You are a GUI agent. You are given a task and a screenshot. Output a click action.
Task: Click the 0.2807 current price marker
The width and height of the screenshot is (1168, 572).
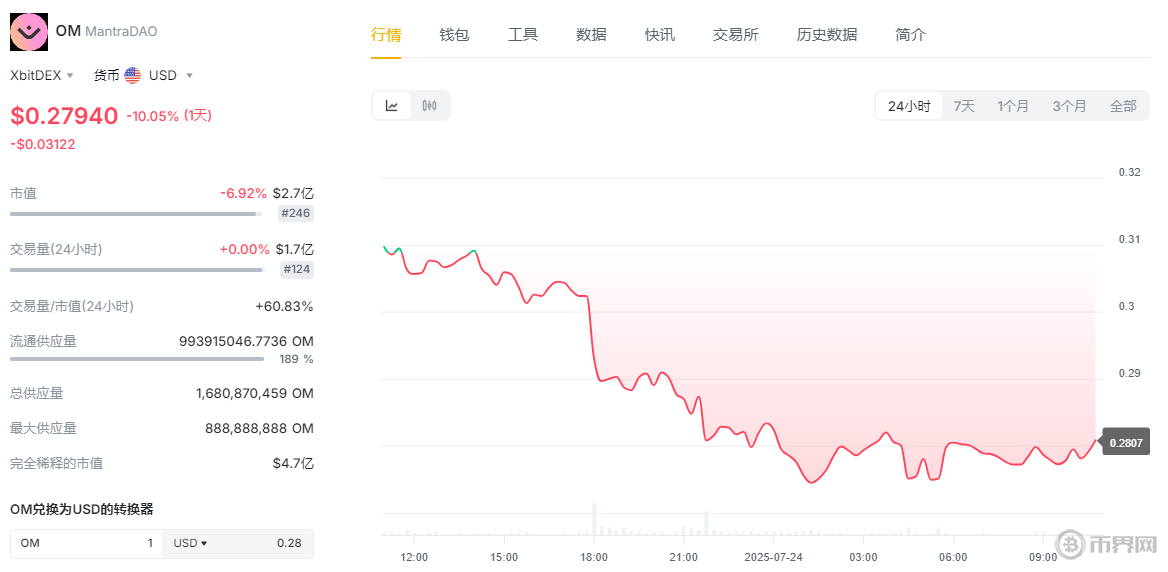1124,442
